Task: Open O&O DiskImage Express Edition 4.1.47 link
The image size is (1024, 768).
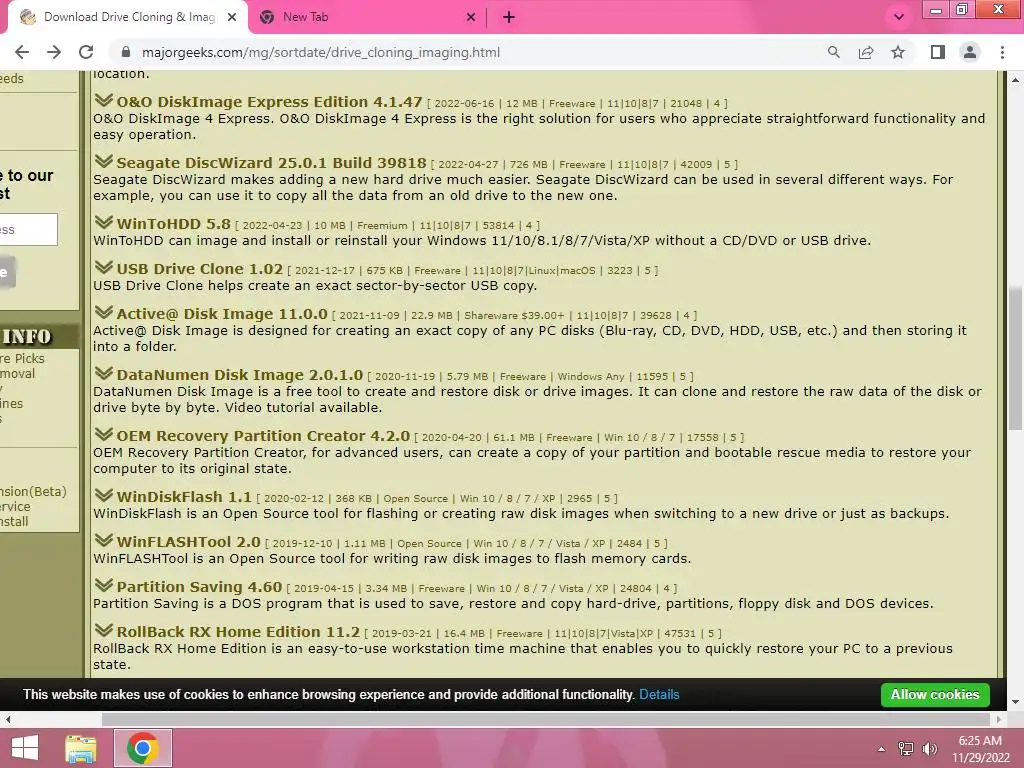Action: click(x=269, y=102)
